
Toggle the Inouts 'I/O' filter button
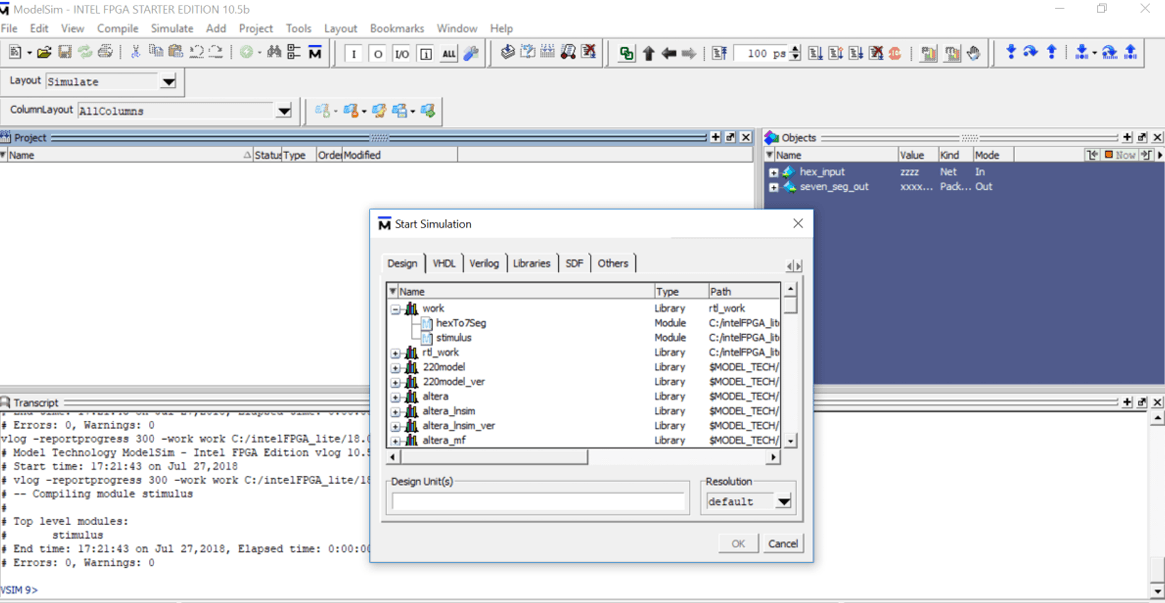400,54
